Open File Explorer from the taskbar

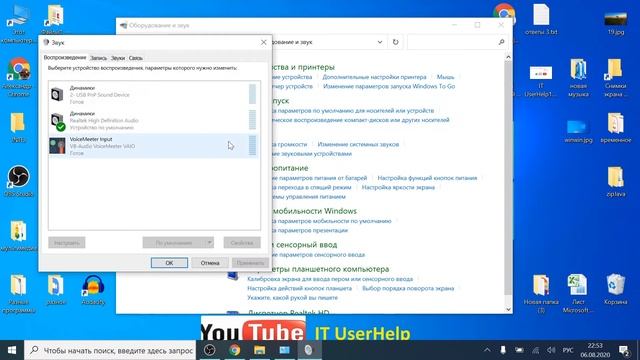260,350
